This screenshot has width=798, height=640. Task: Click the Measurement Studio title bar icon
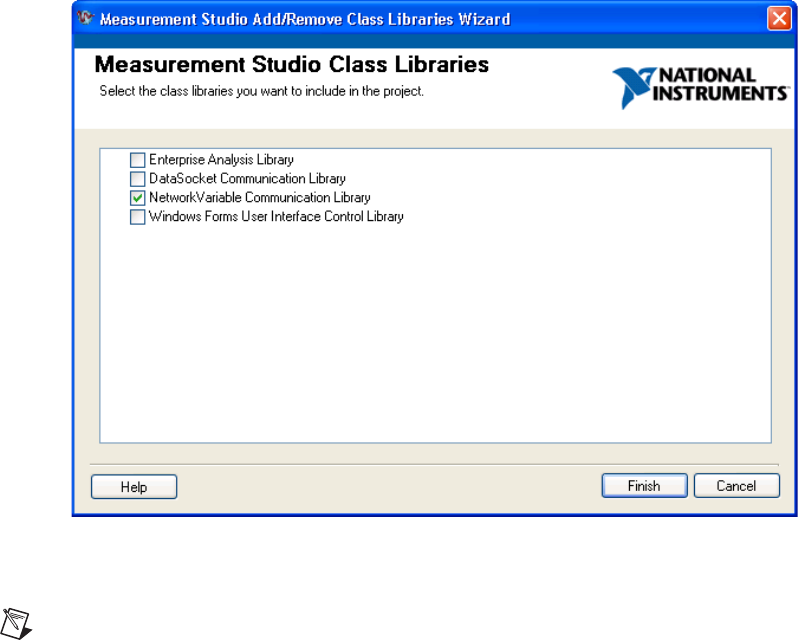coord(86,18)
